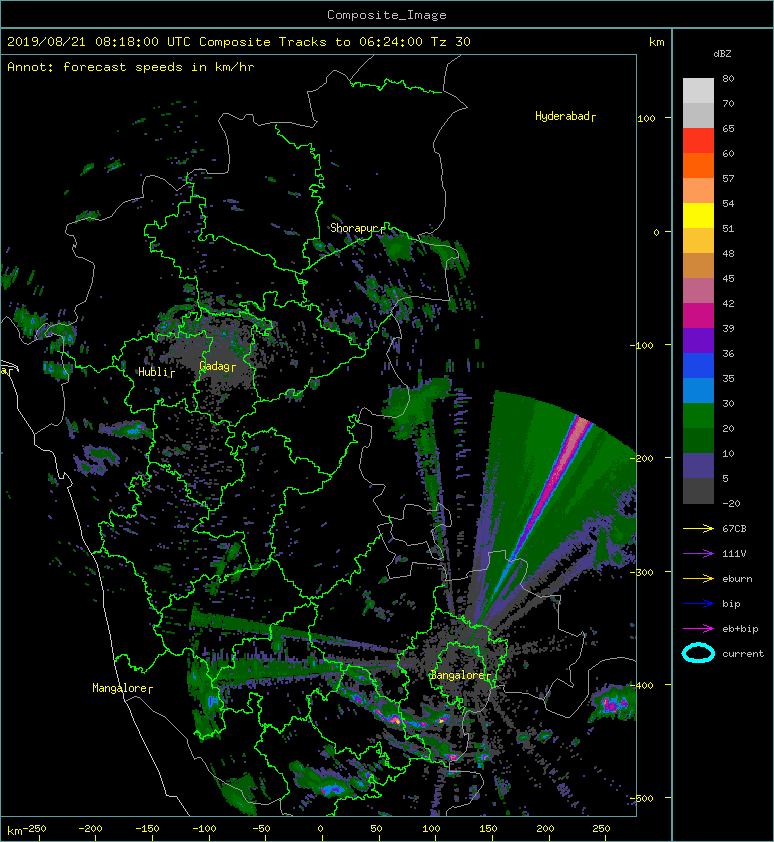Click the Hyderabad station label
The image size is (774, 842).
565,117
